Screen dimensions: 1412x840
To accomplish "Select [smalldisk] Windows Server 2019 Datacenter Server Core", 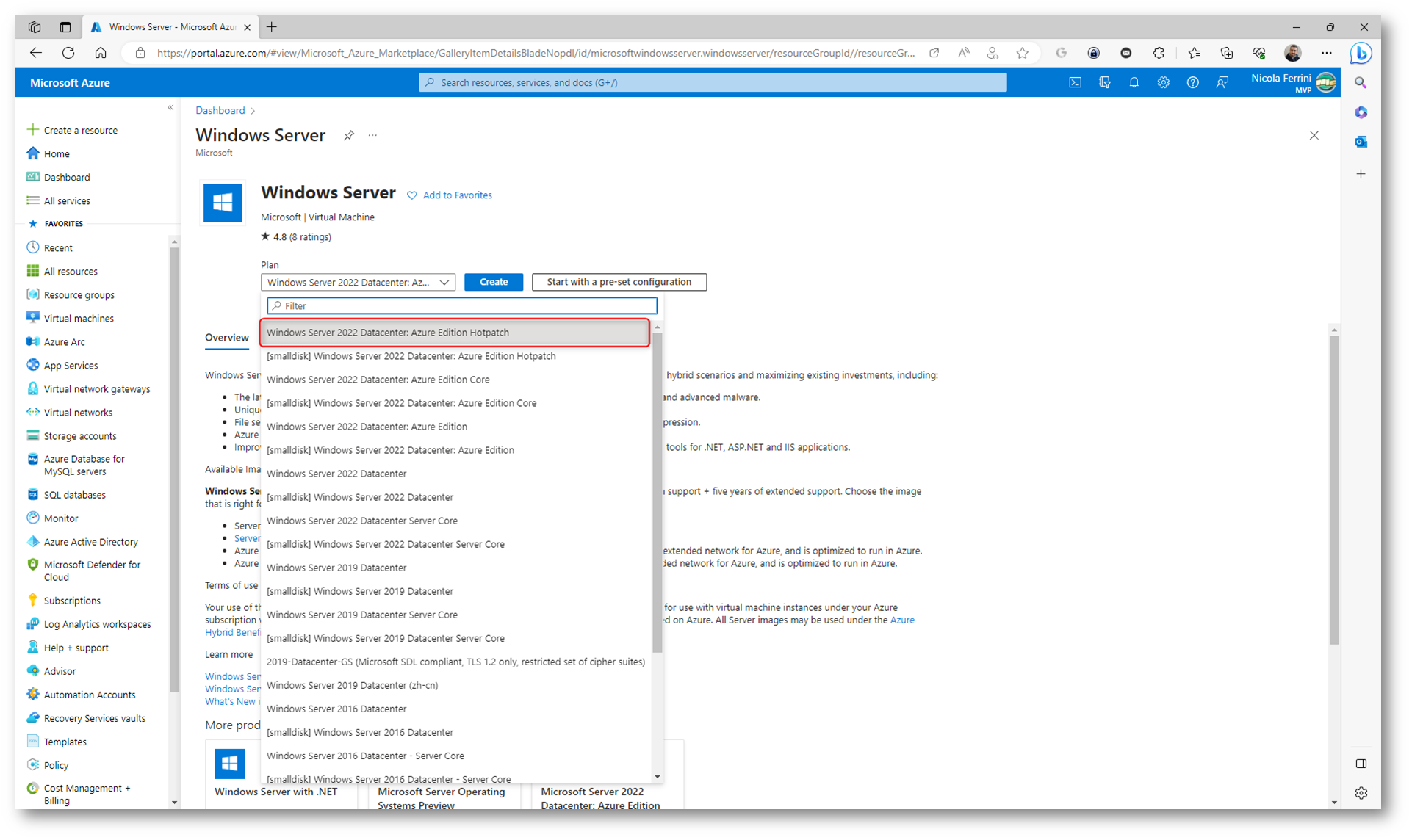I will (455, 638).
